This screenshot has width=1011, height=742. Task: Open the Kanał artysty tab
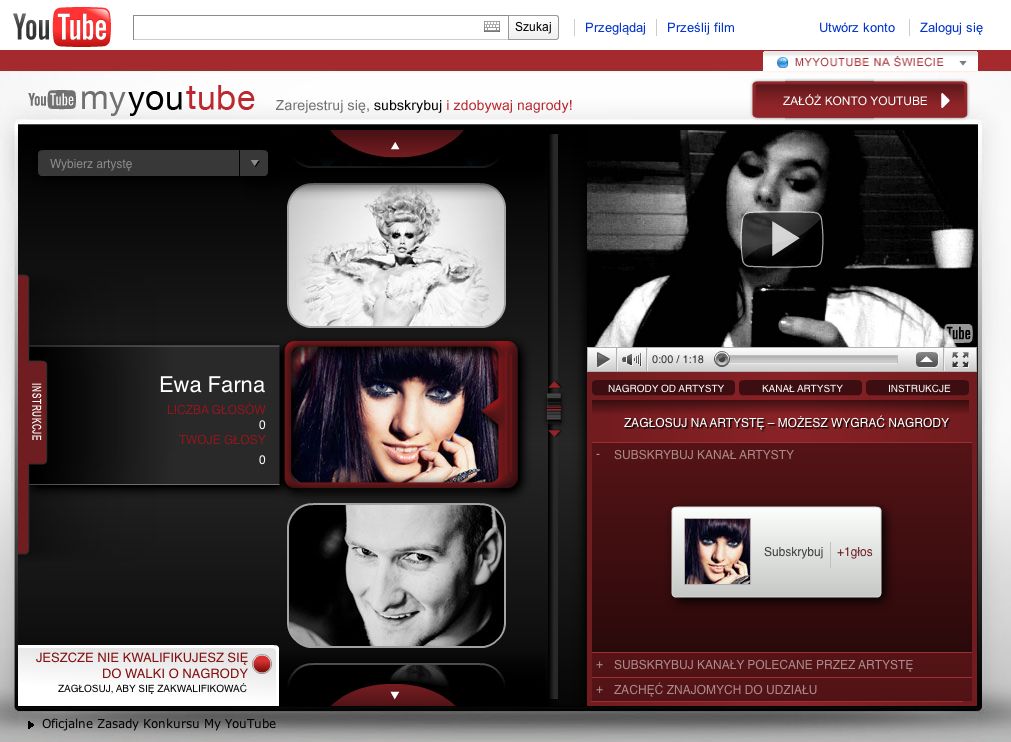pos(801,388)
